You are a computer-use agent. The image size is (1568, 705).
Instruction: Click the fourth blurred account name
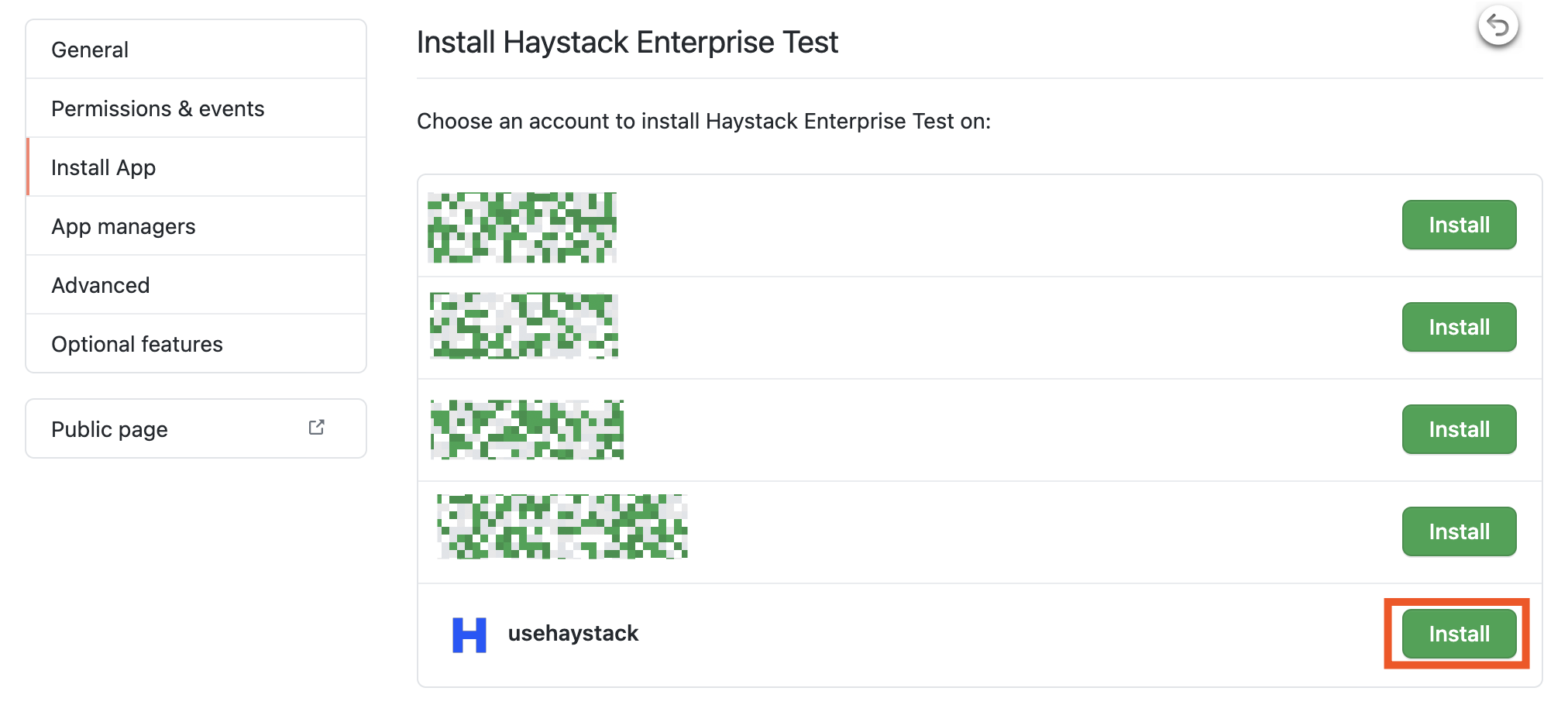tap(562, 527)
